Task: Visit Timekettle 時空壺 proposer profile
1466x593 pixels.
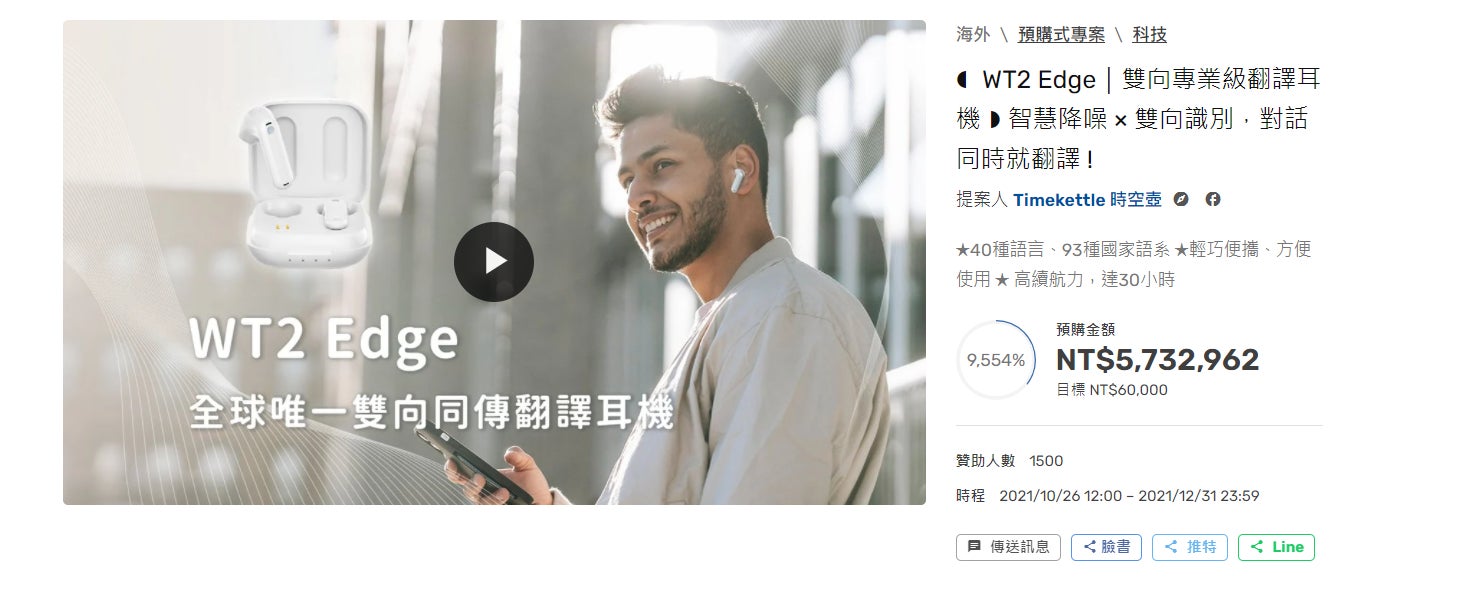Action: [1087, 199]
